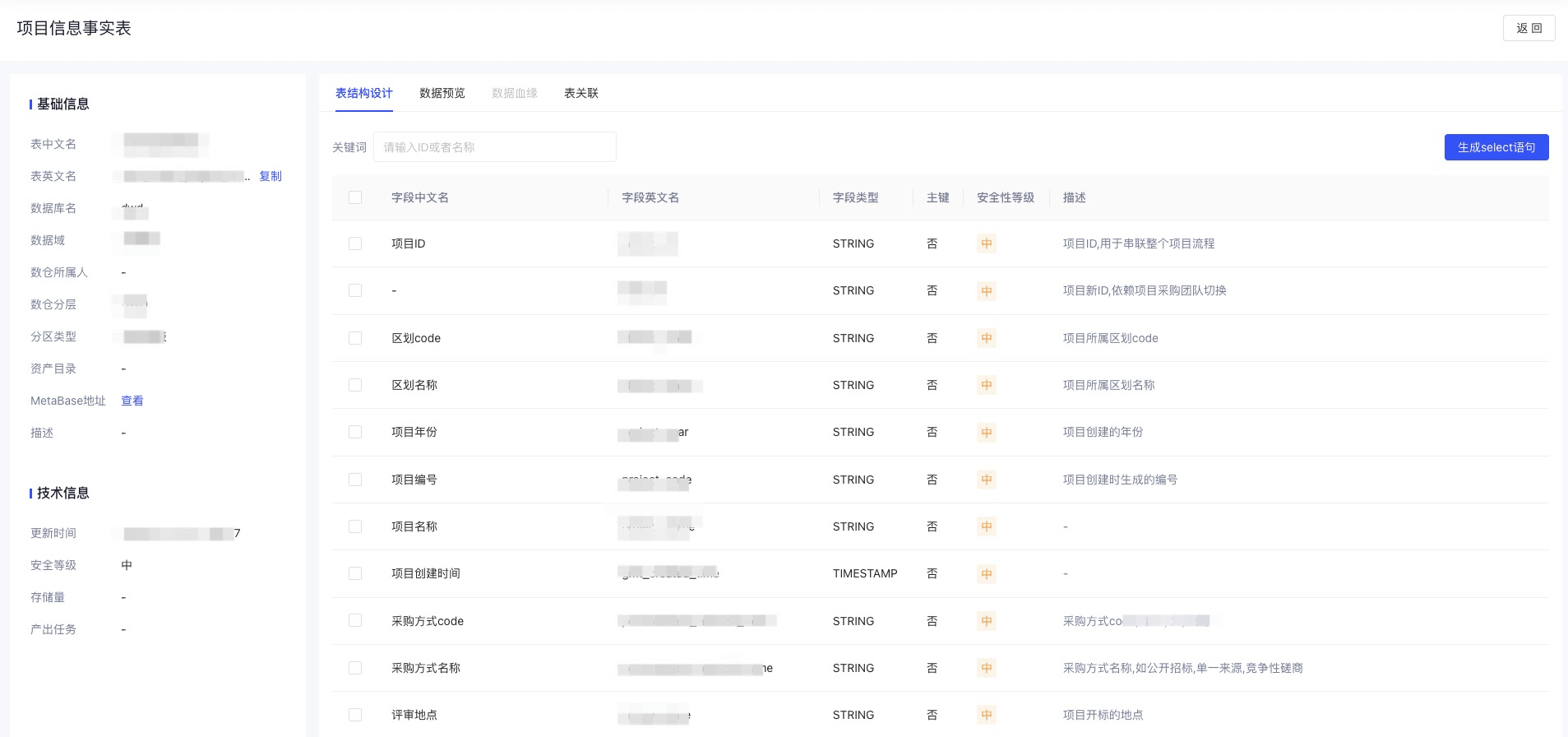Toggle the select-all checkbox in table header

(x=355, y=197)
